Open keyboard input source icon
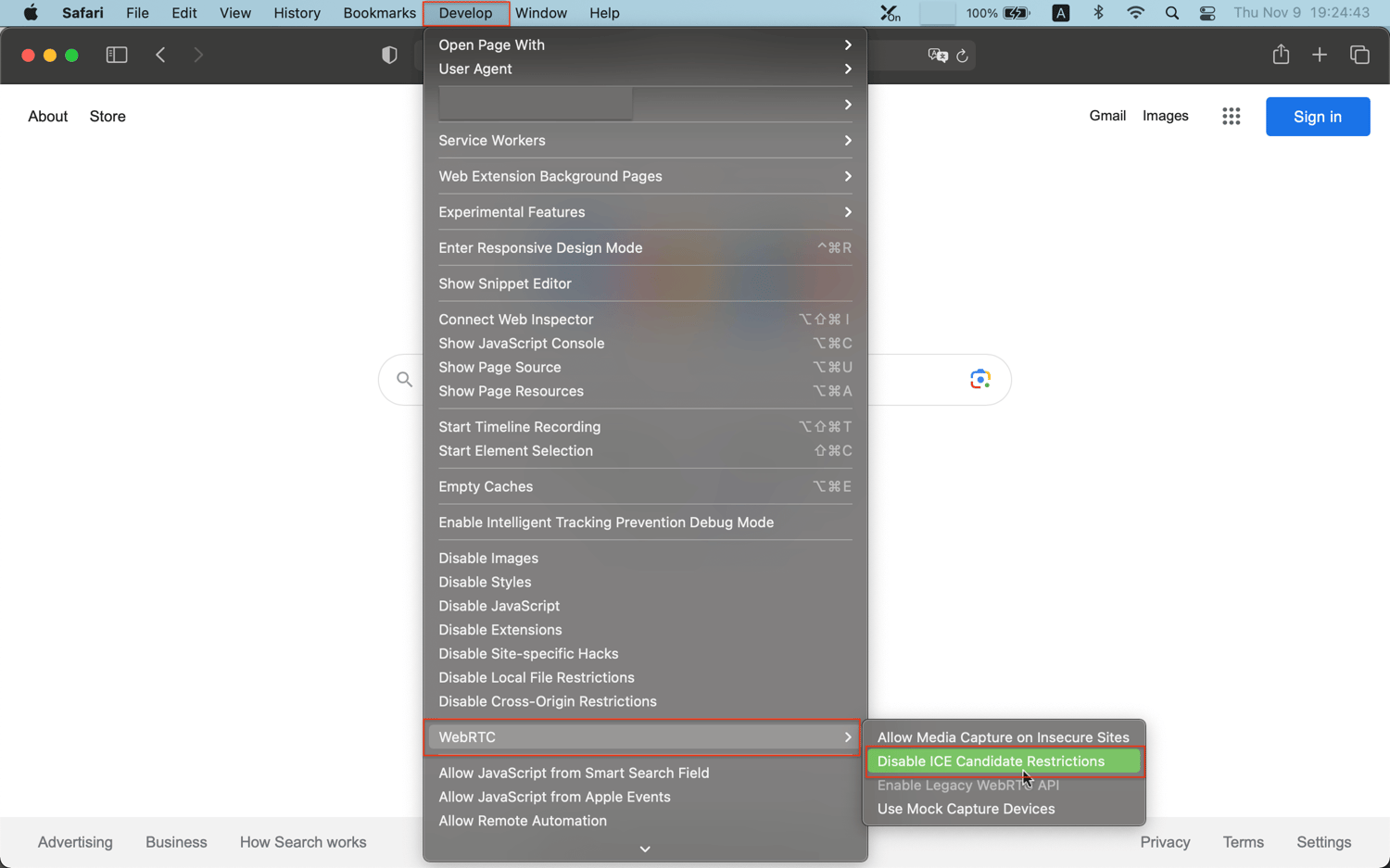The image size is (1390, 868). click(x=1061, y=13)
